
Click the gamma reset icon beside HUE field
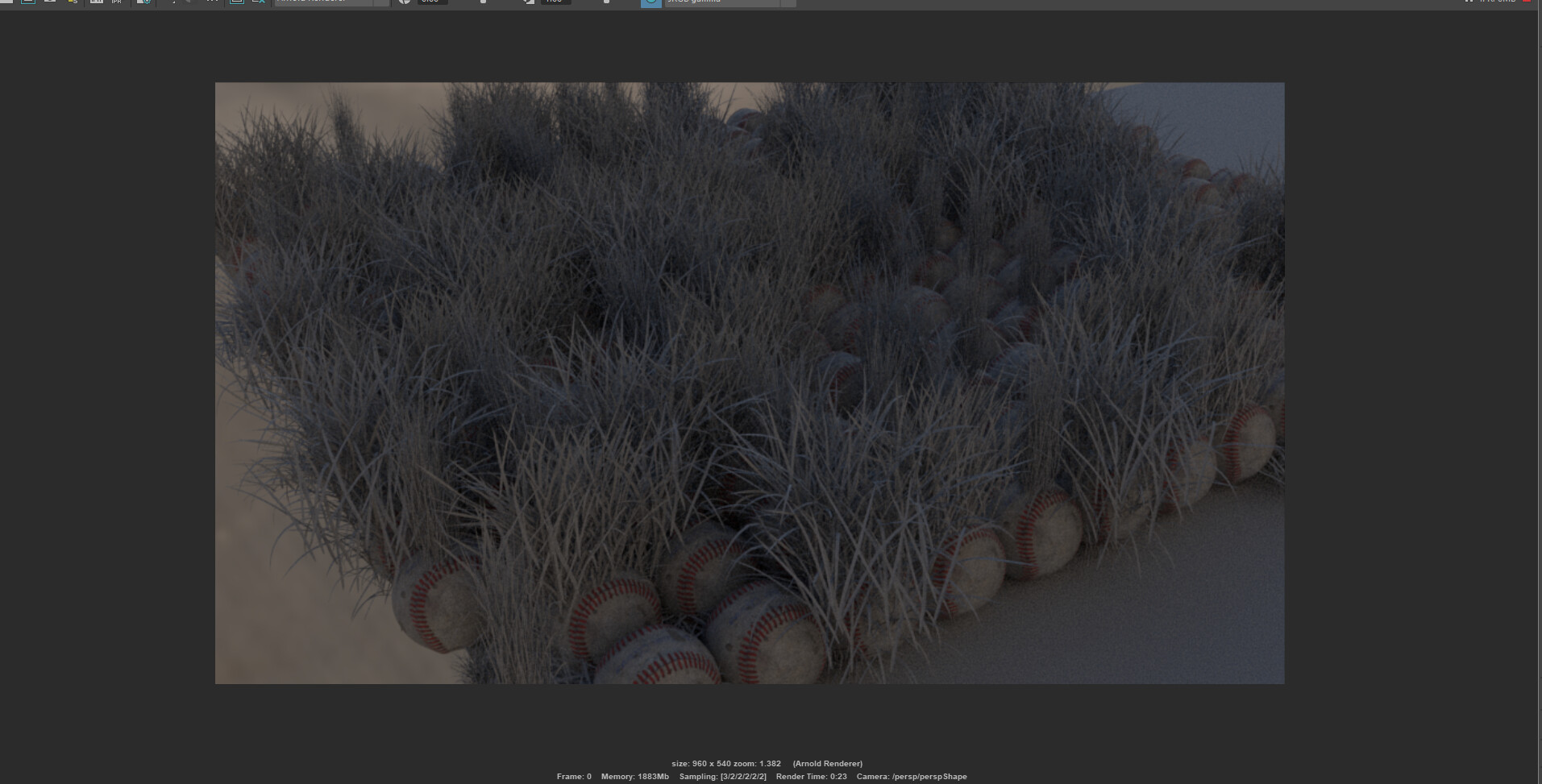pos(528,3)
